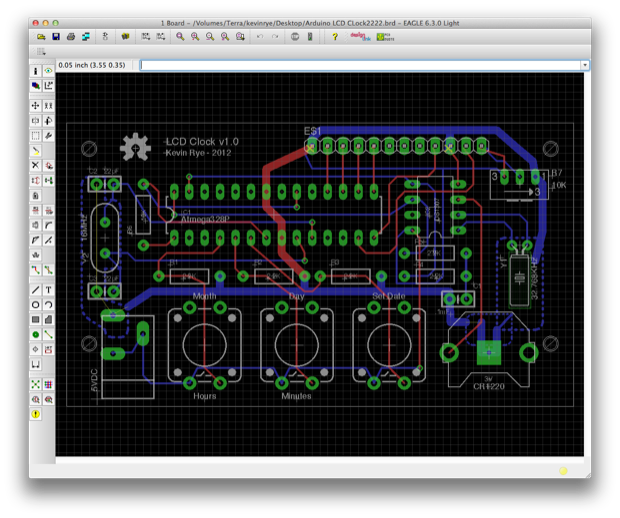The image size is (620, 518).
Task: Select the Change wrench tool
Action: [x=48, y=136]
